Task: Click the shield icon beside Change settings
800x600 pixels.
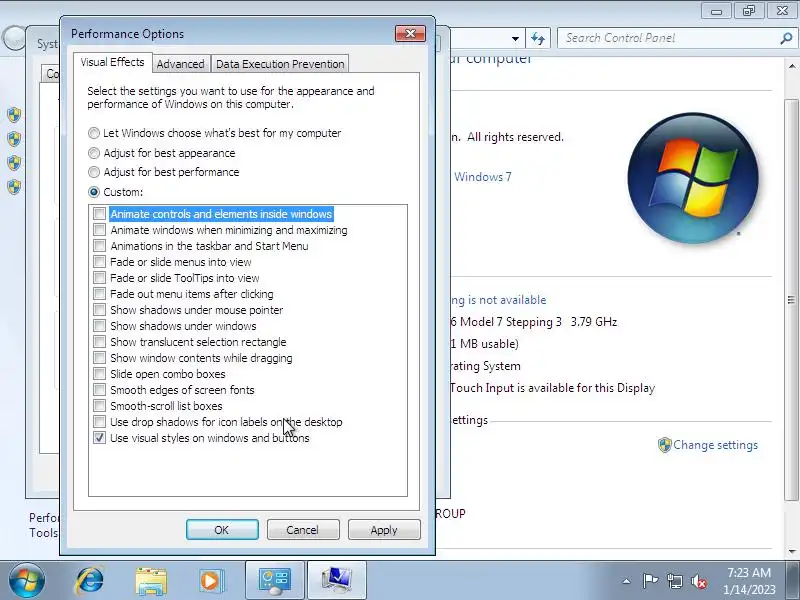Action: pyautogui.click(x=664, y=445)
